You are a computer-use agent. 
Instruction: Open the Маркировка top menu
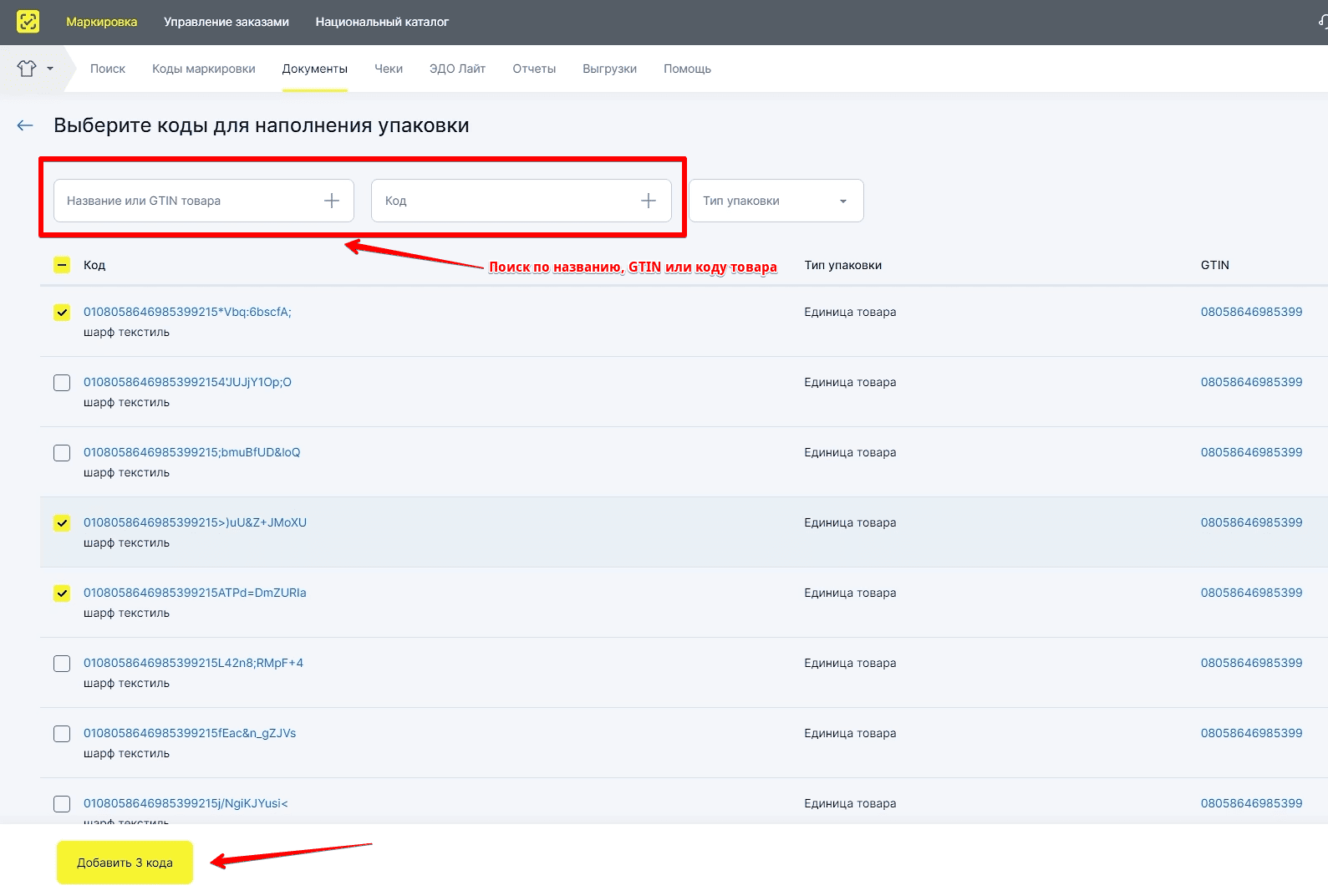[102, 22]
